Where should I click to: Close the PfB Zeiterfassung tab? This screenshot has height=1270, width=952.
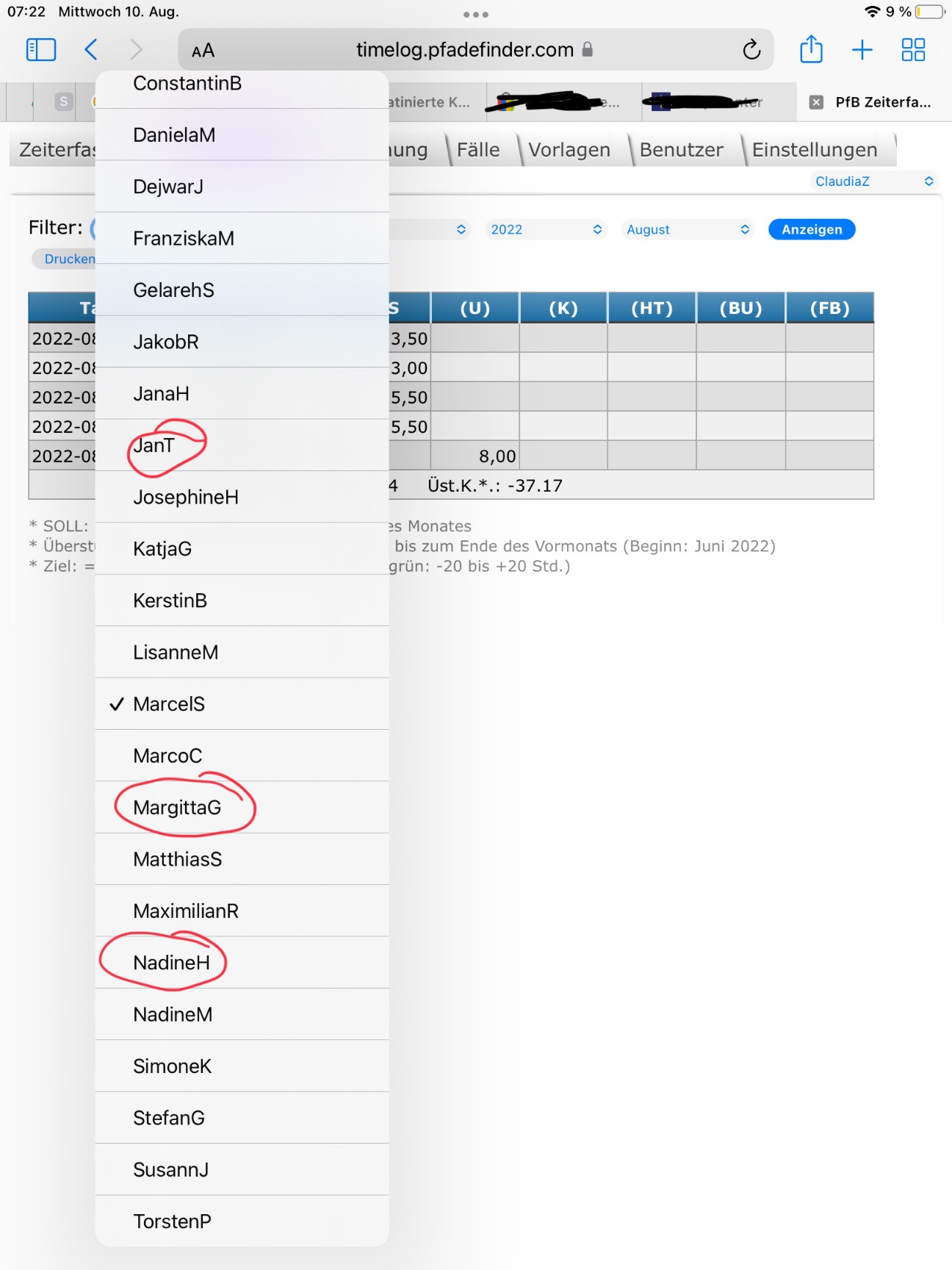coord(816,102)
